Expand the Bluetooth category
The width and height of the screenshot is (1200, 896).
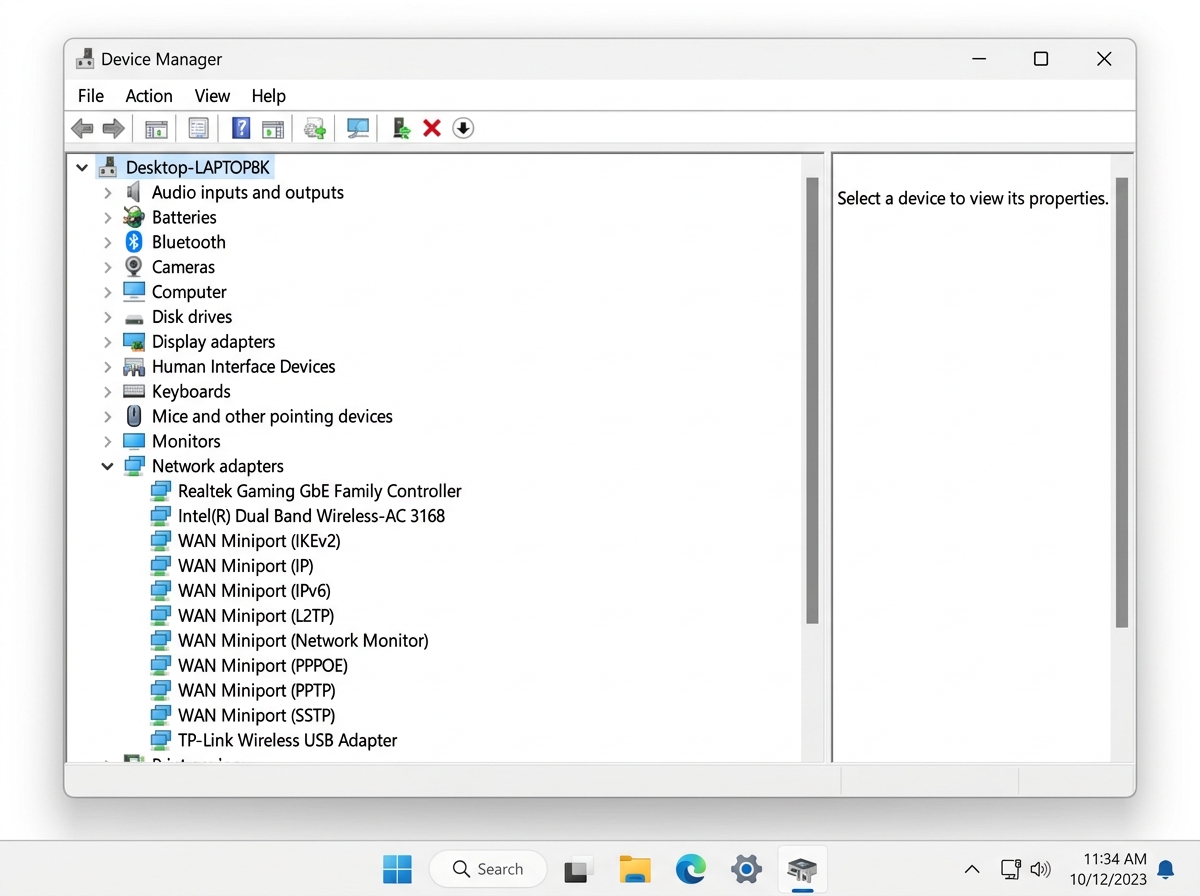click(x=108, y=242)
